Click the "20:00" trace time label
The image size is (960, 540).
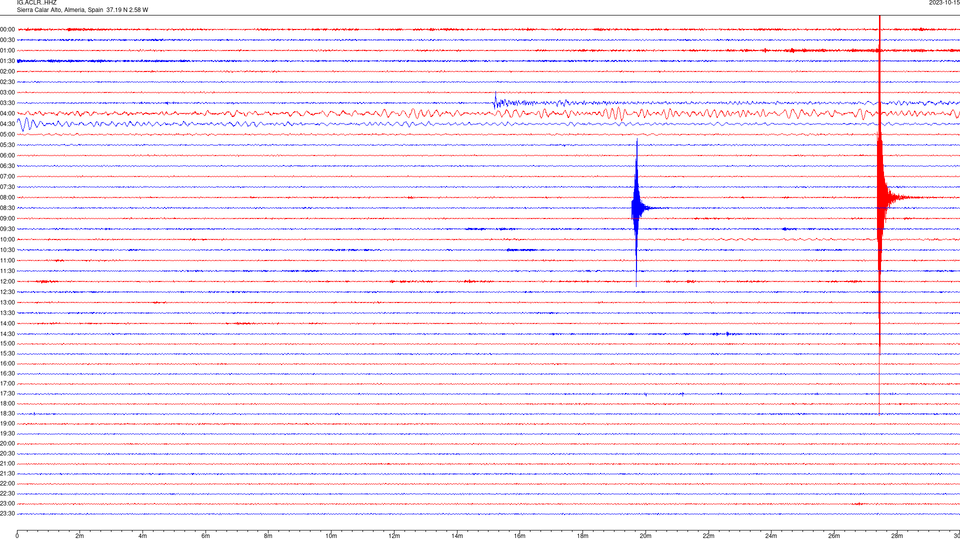pos(8,443)
